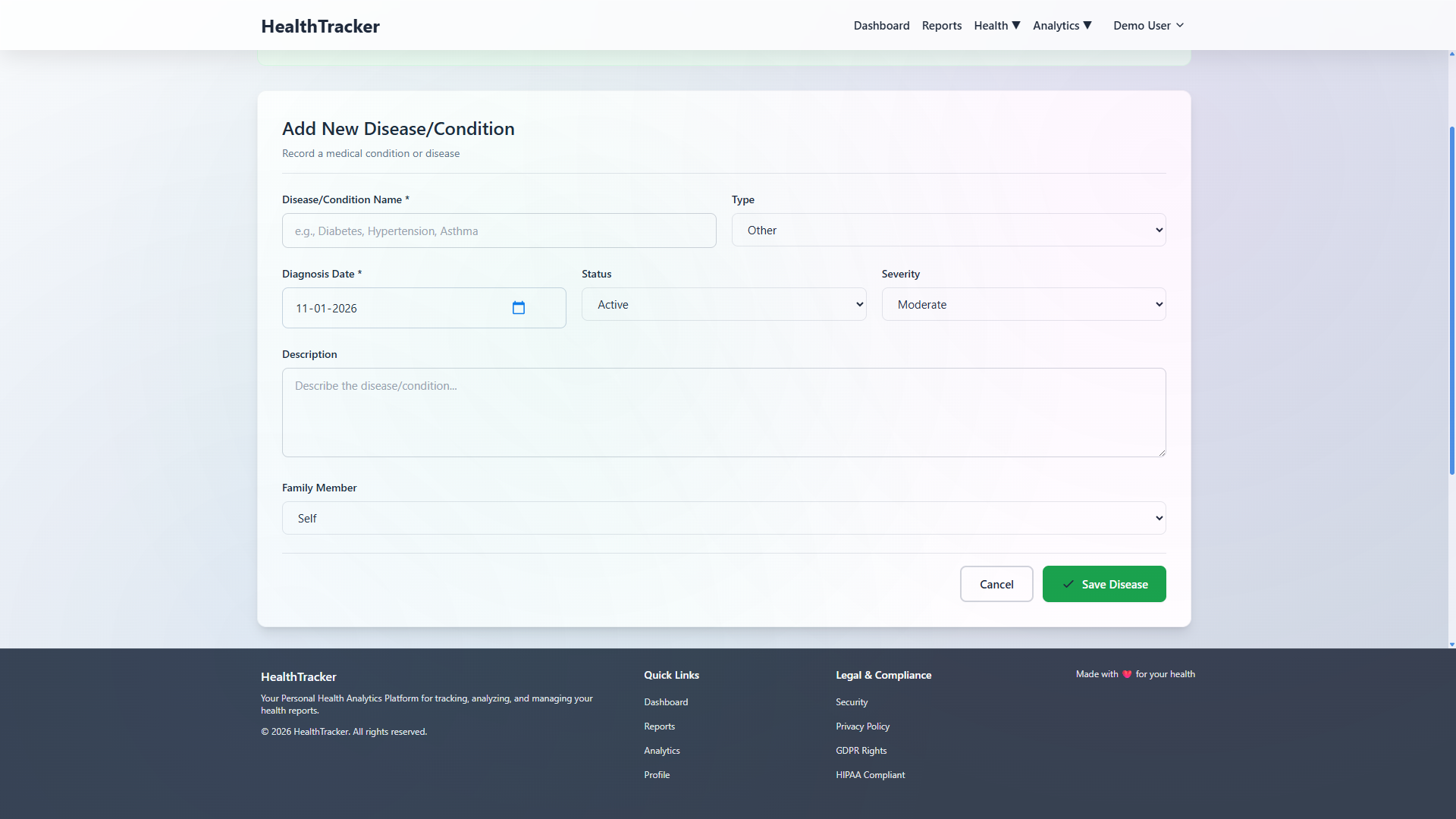Focus the Disease/Condition Name field
1456x819 pixels.
point(499,231)
